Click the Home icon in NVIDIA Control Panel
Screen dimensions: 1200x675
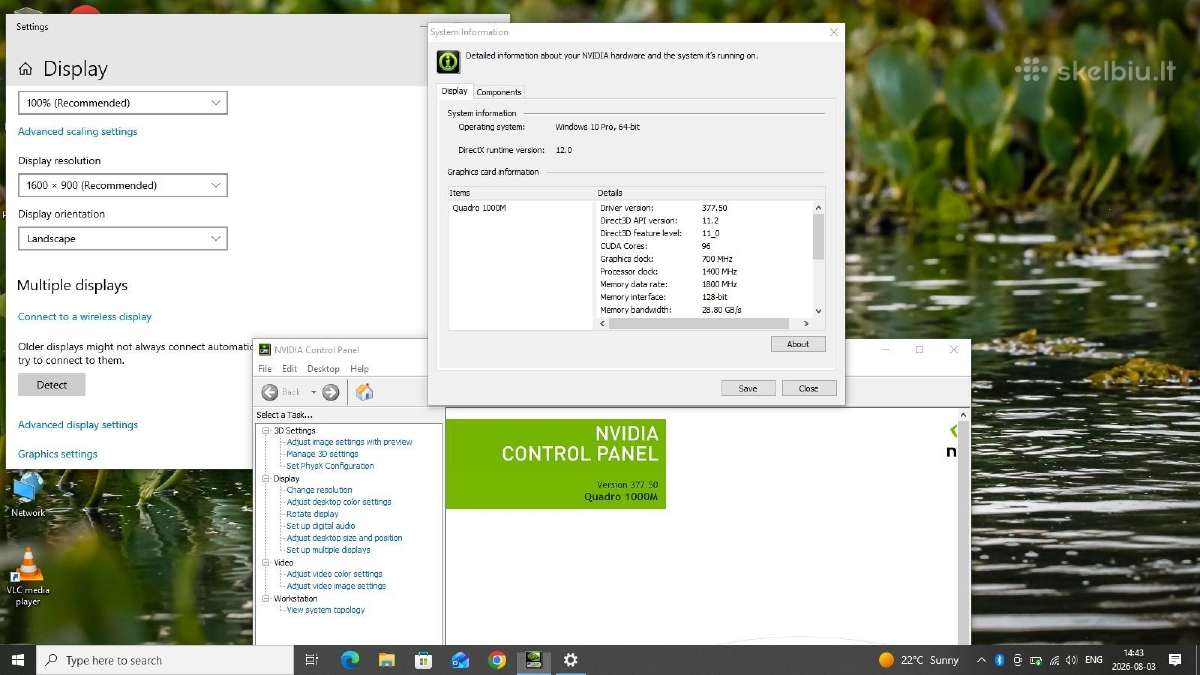(365, 392)
